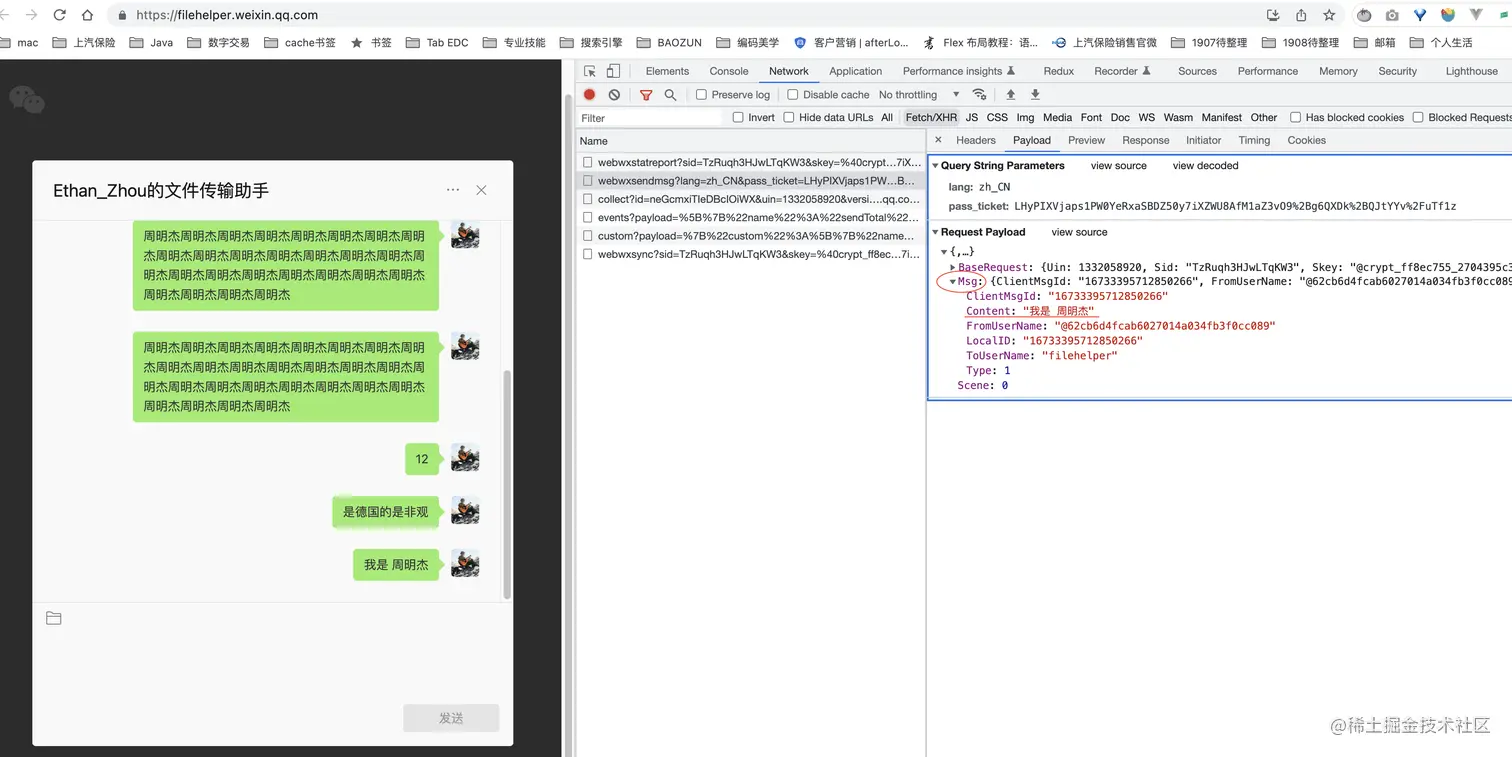Image resolution: width=1512 pixels, height=757 pixels.
Task: Open the Headers tab of the request
Action: pyautogui.click(x=976, y=140)
